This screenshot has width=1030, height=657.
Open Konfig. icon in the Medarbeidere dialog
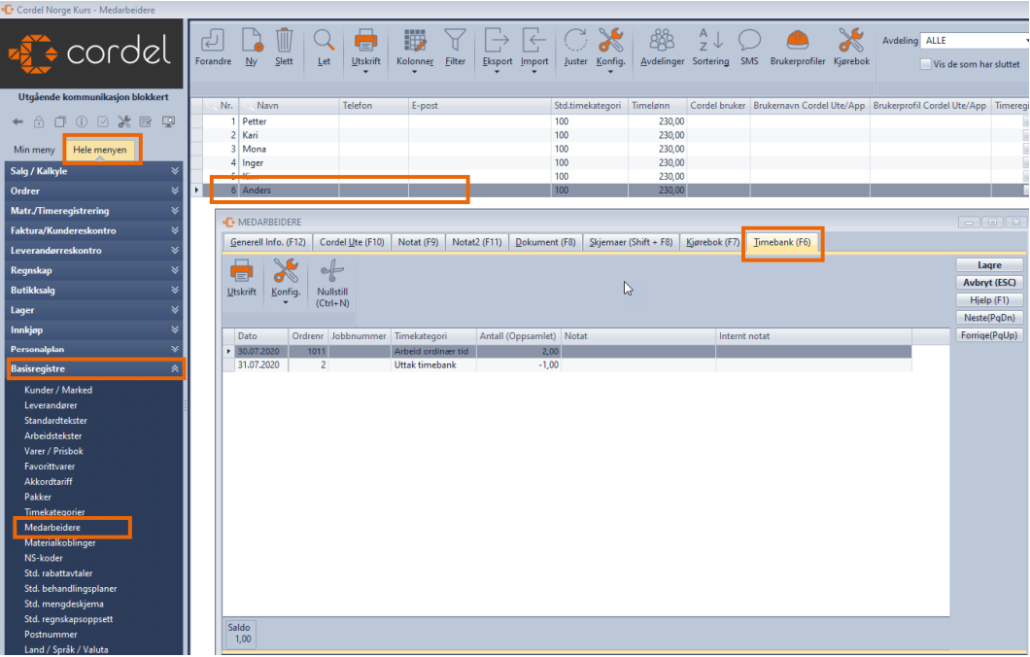click(286, 271)
